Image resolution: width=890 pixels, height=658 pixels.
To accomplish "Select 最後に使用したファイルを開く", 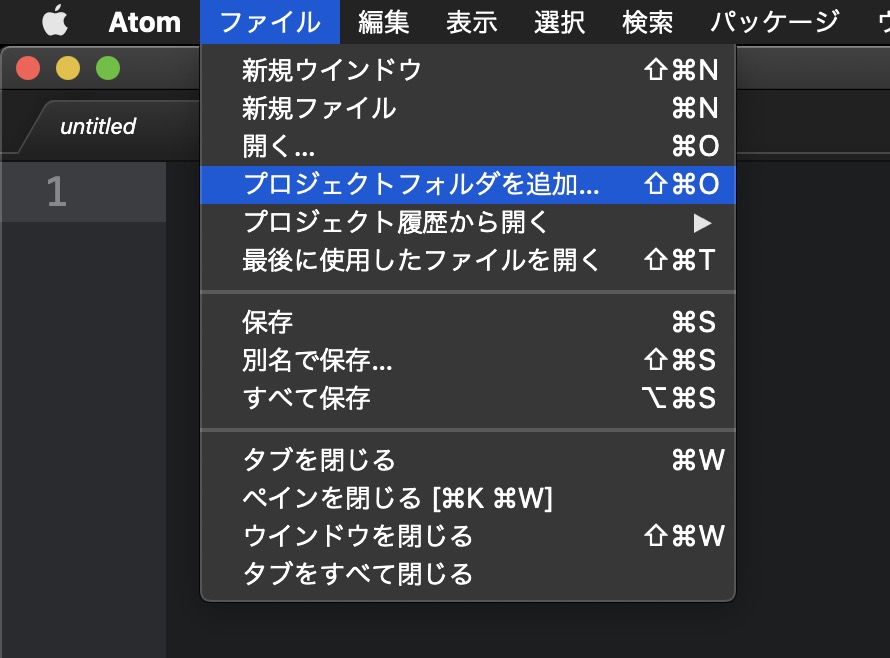I will click(422, 260).
